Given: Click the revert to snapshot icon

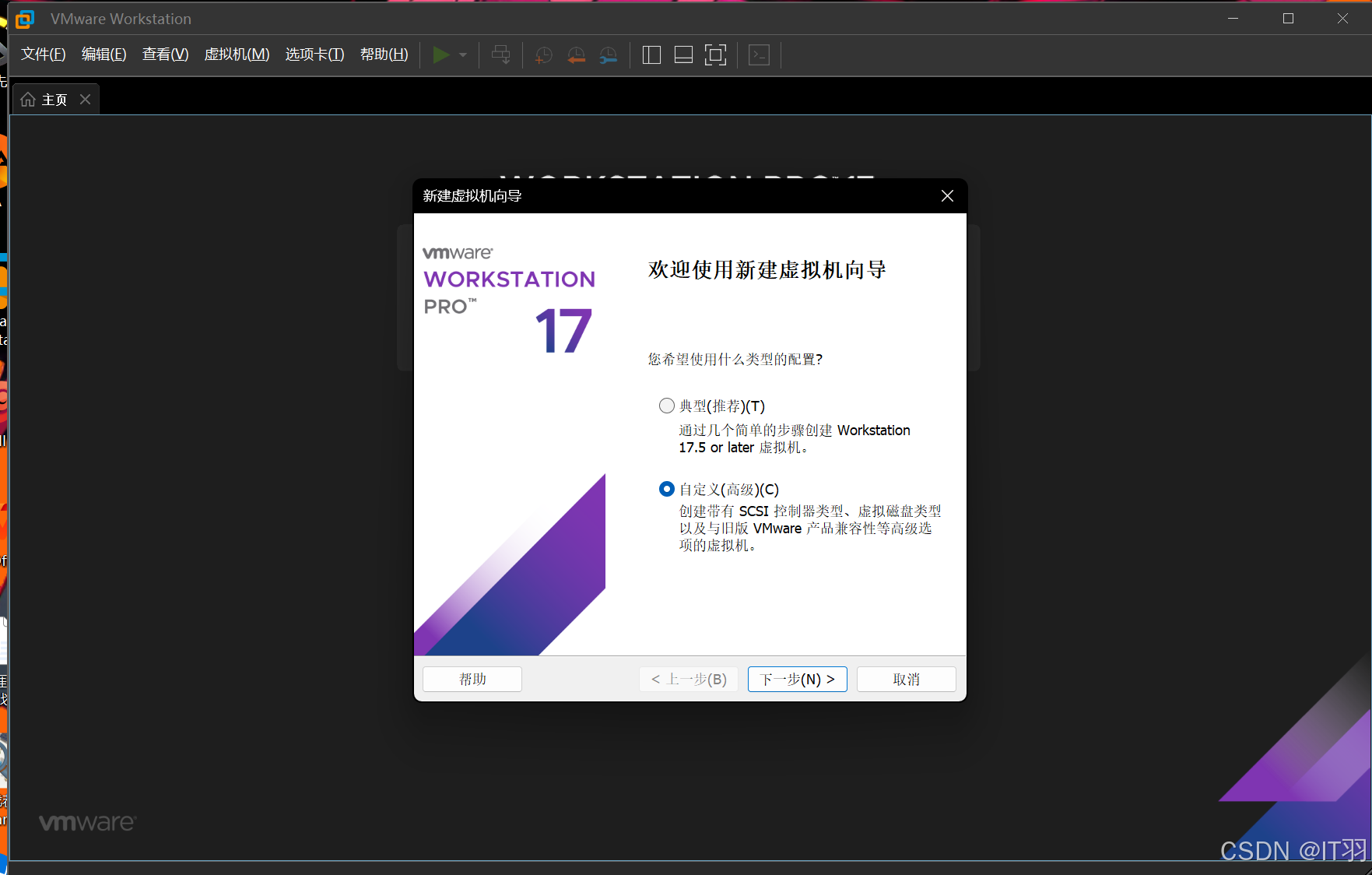Looking at the screenshot, I should (576, 54).
